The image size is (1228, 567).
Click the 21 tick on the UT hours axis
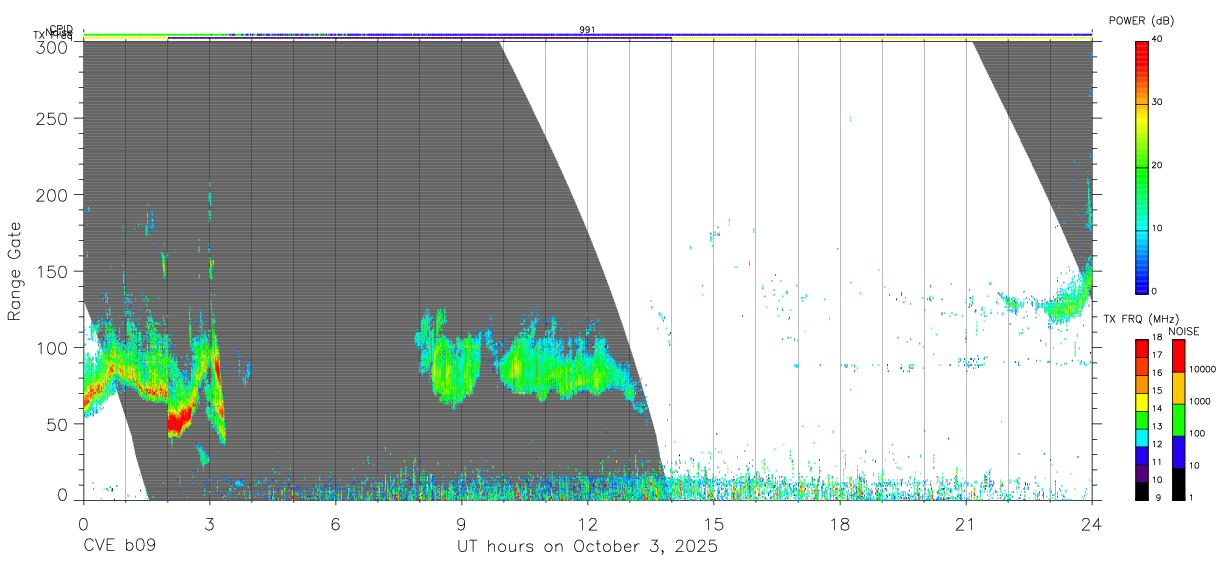966,523
